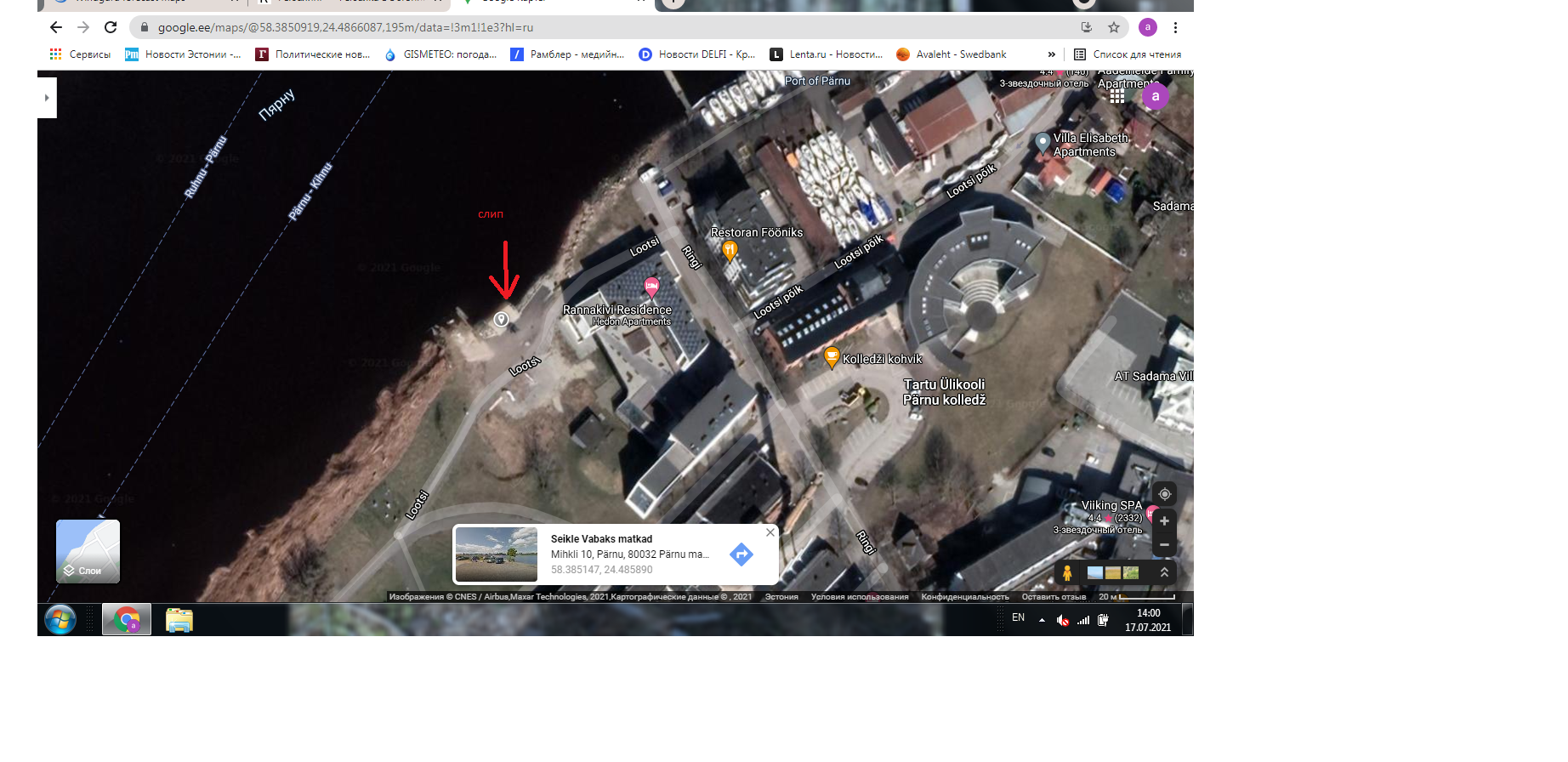The height and width of the screenshot is (762, 1568).
Task: Toggle map layers with the Слои tile
Action: pyautogui.click(x=88, y=551)
